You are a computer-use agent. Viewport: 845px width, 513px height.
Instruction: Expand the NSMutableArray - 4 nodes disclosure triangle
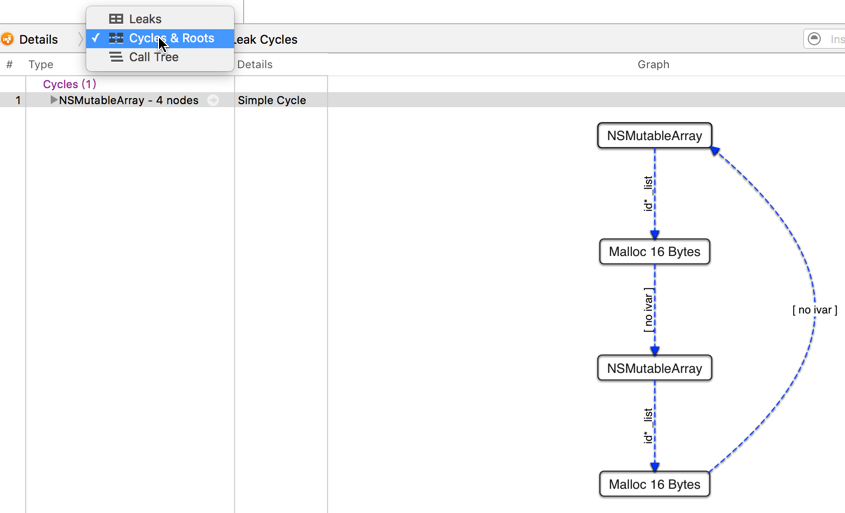click(54, 100)
